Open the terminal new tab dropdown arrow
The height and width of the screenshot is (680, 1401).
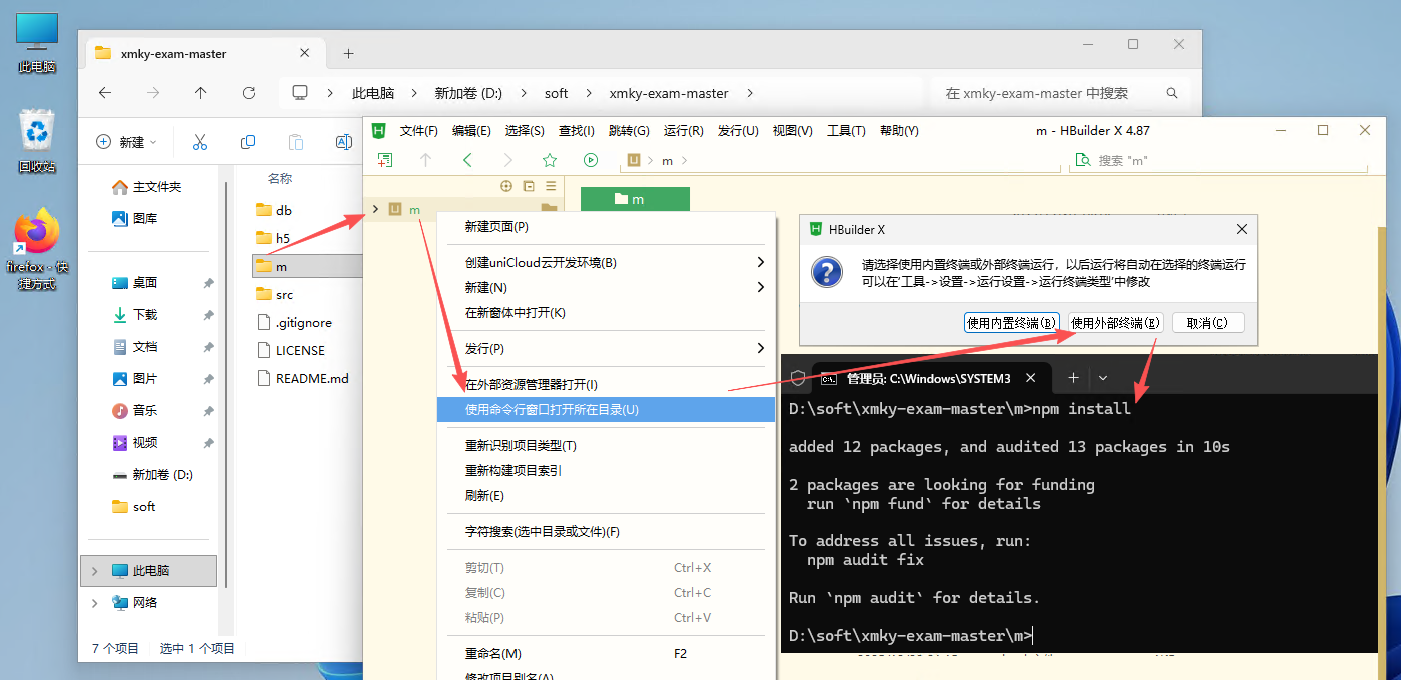(1103, 378)
